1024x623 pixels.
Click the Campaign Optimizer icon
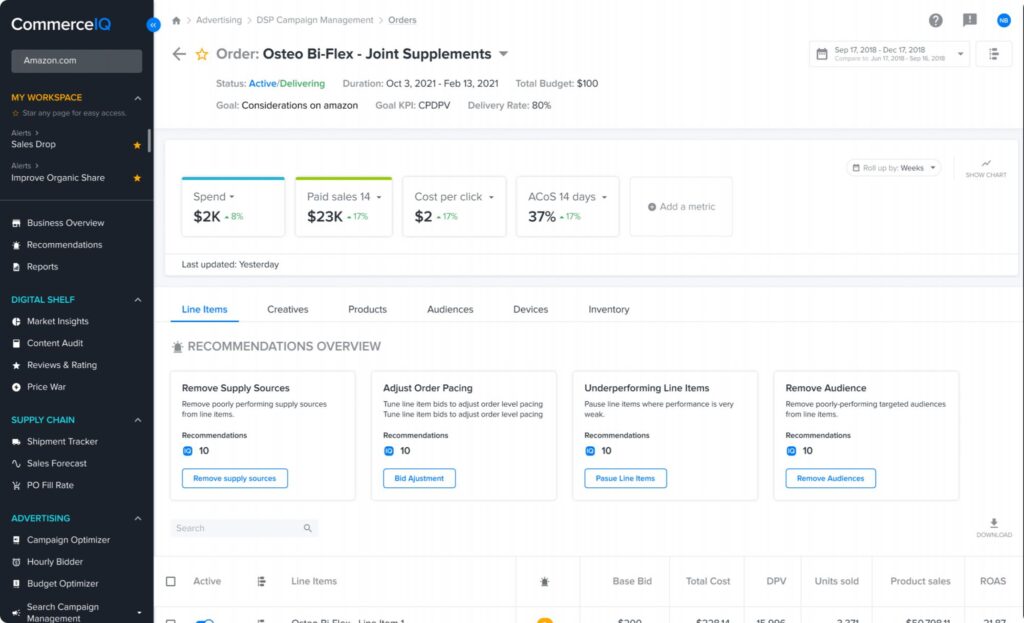(16, 540)
